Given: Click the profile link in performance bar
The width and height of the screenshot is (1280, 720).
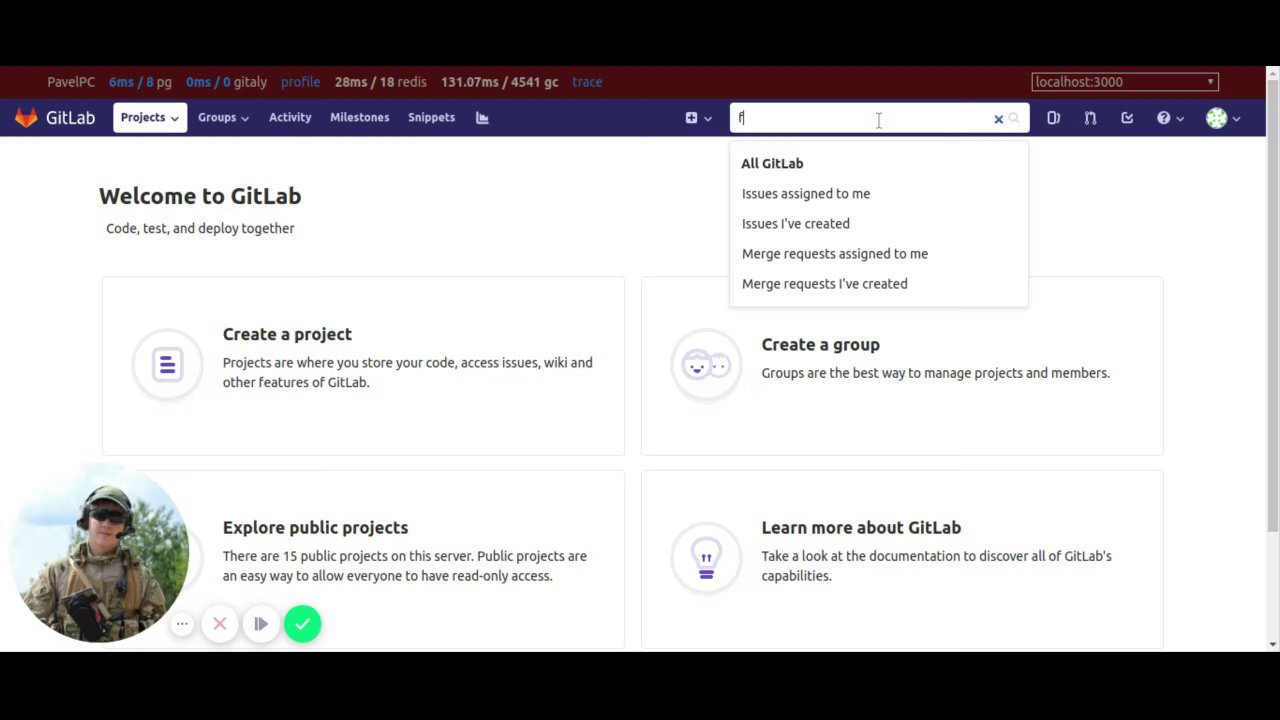Looking at the screenshot, I should [300, 82].
